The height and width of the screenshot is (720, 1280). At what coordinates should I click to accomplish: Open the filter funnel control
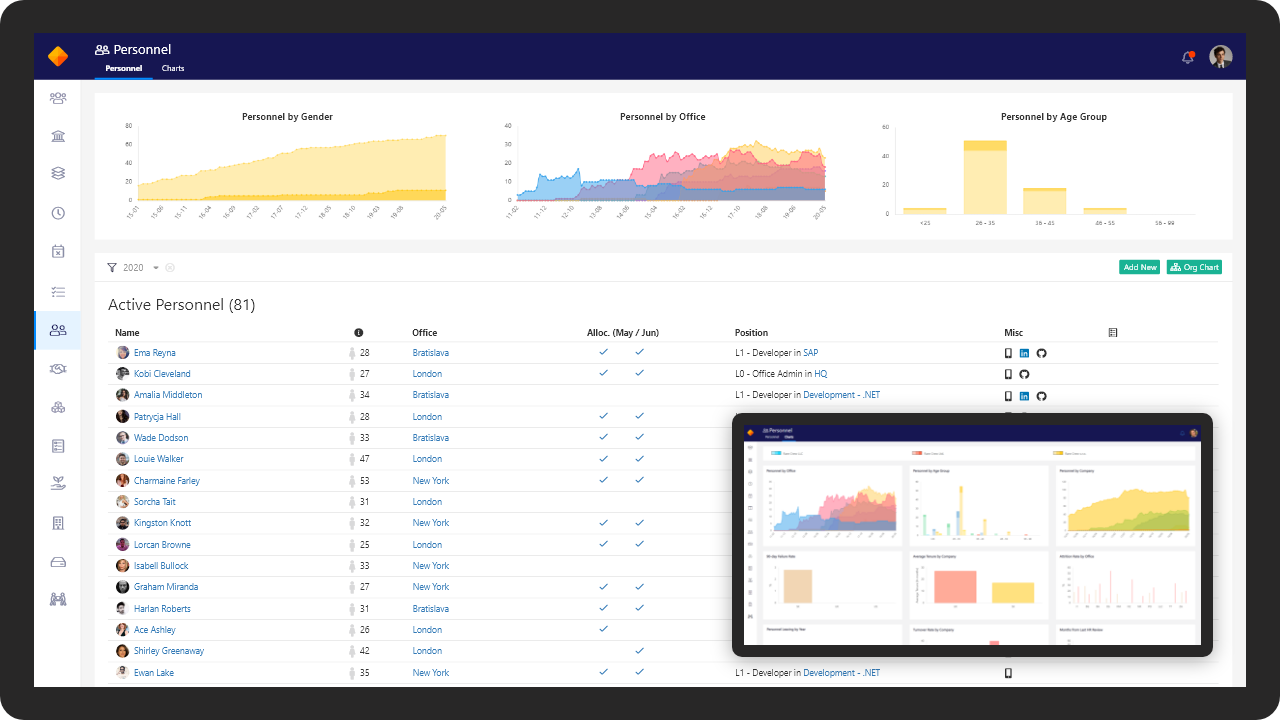(x=111, y=267)
